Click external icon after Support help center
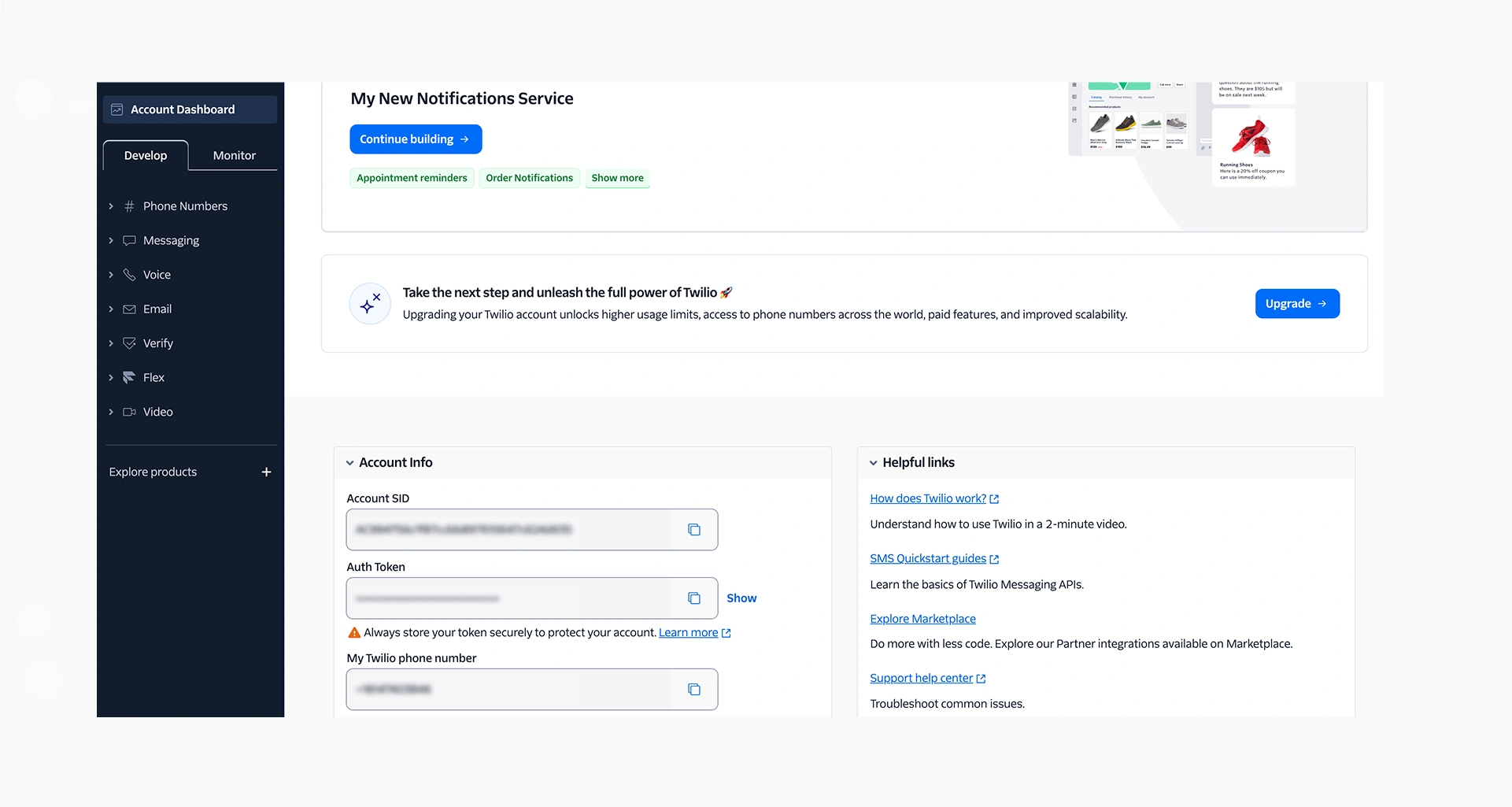The image size is (1512, 807). click(x=981, y=679)
